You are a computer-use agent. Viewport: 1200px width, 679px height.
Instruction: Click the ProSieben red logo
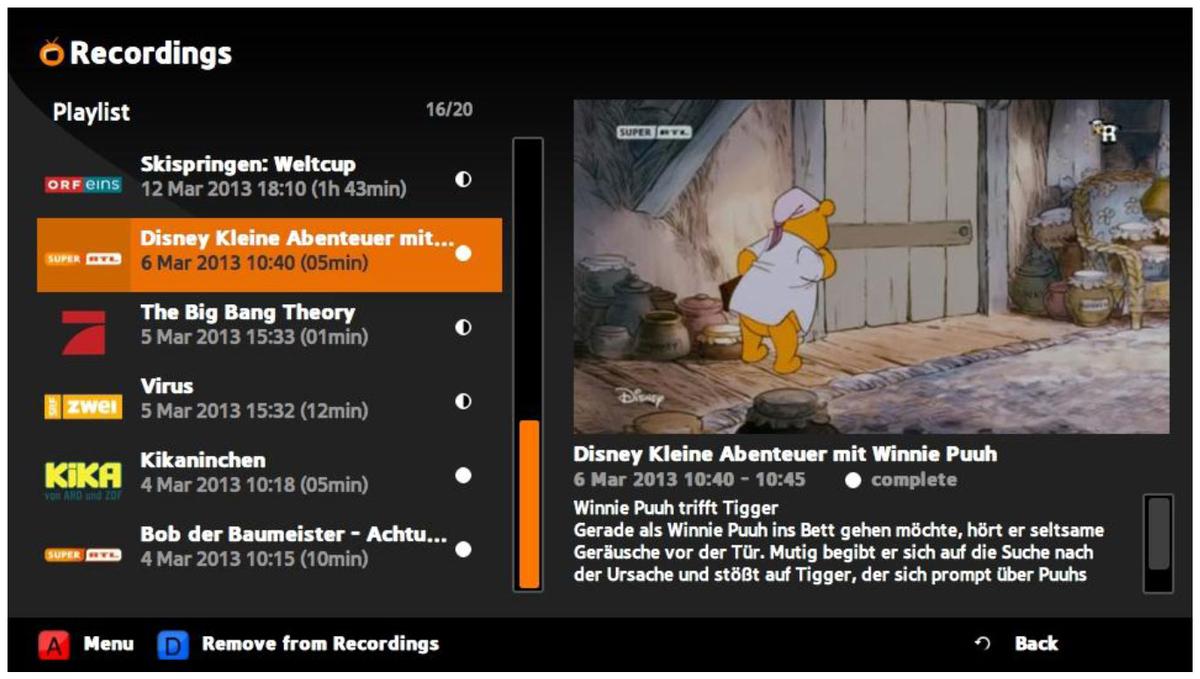pos(83,332)
